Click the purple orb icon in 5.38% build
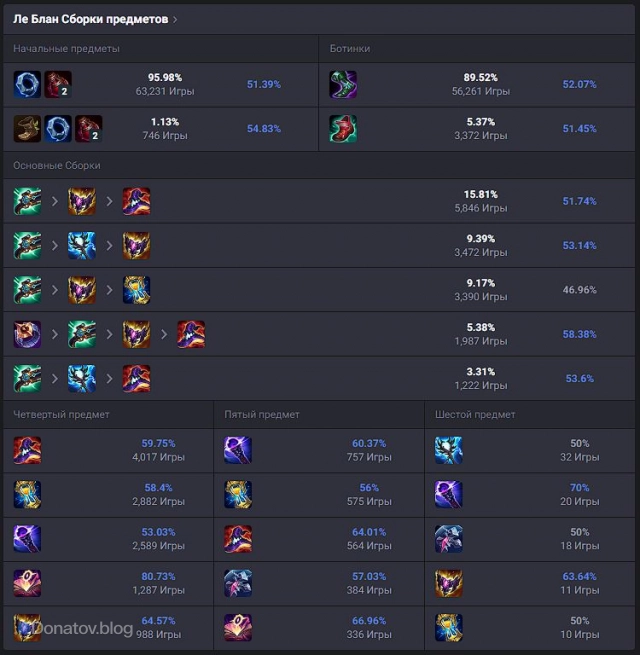 click(27, 334)
